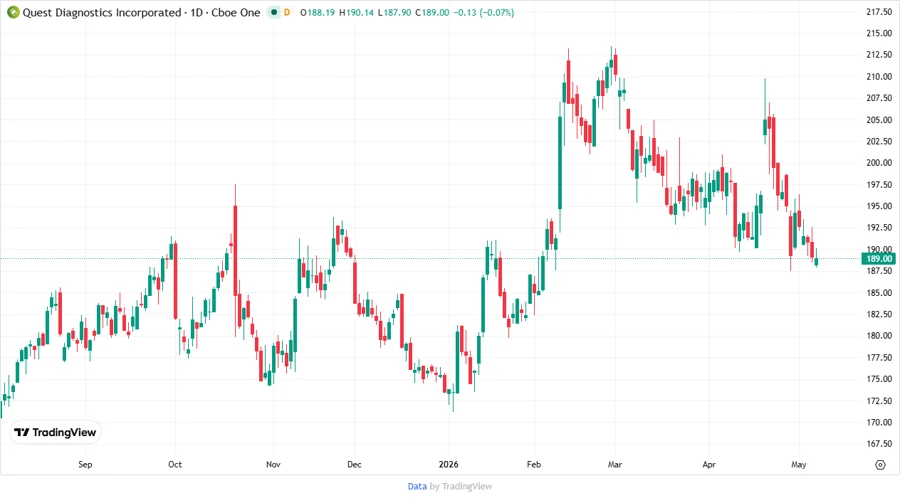This screenshot has height=498, width=900.
Task: Click the 187.50 price axis label
Action: pyautogui.click(x=879, y=271)
